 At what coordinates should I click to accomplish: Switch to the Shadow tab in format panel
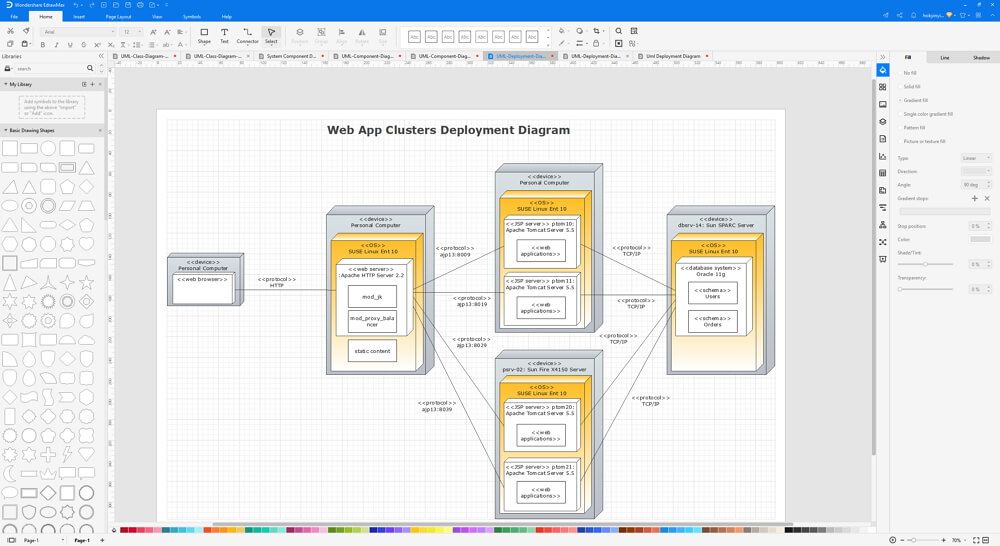pos(981,57)
